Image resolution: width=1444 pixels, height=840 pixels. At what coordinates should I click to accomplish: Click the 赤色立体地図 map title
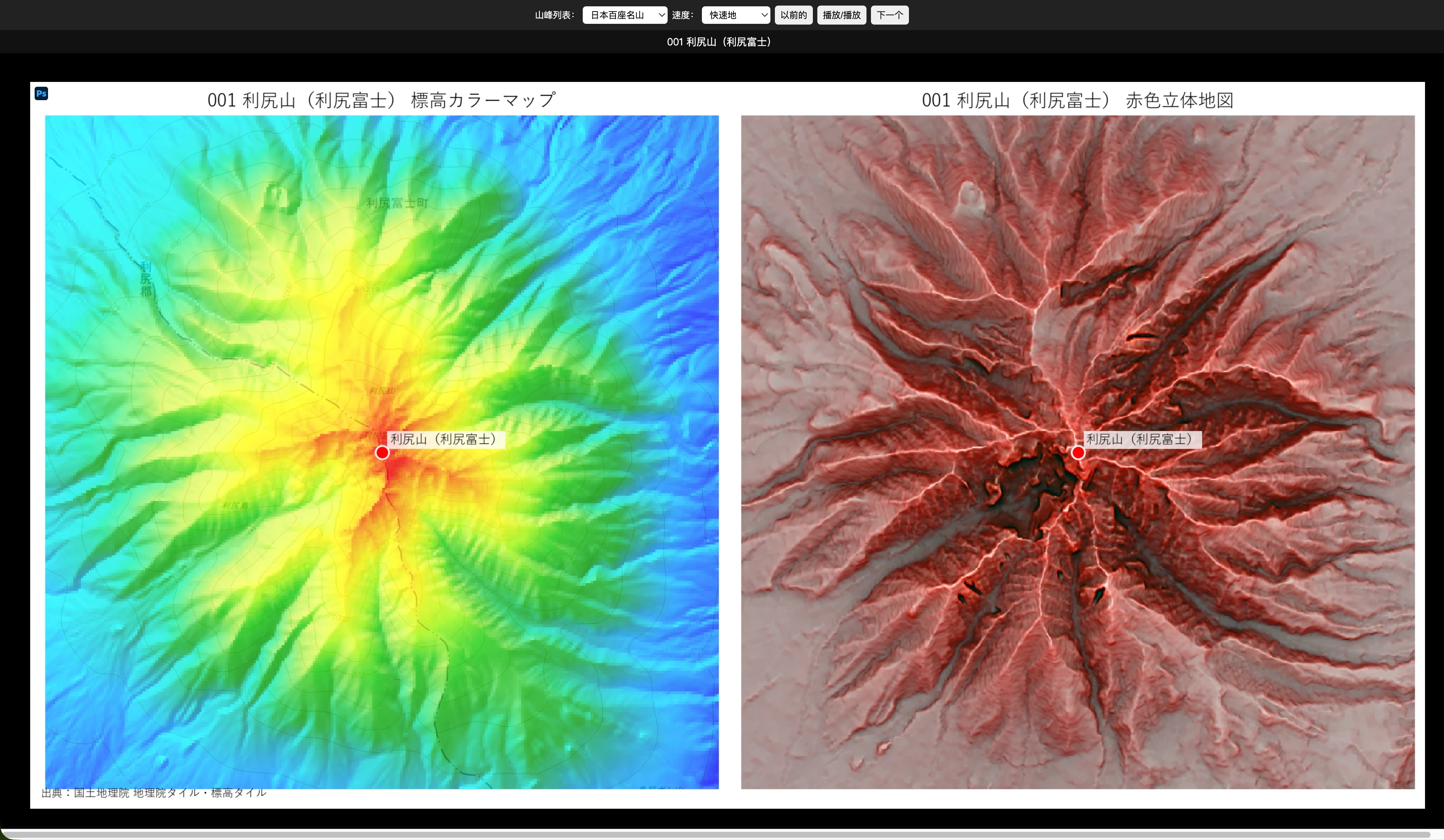coord(1078,100)
